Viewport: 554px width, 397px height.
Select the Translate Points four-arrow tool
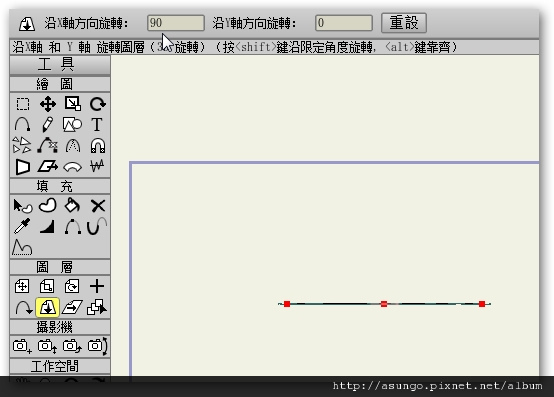[x=48, y=104]
